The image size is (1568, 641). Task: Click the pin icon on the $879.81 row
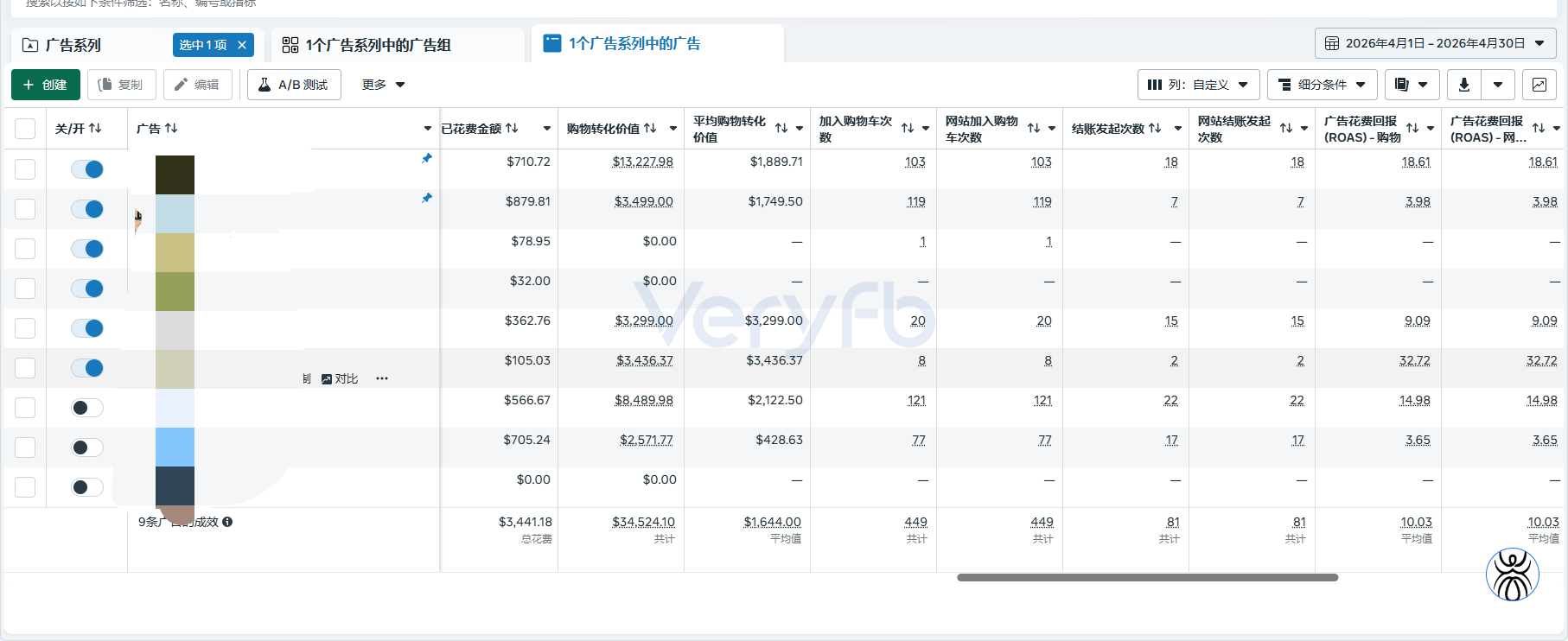point(426,199)
